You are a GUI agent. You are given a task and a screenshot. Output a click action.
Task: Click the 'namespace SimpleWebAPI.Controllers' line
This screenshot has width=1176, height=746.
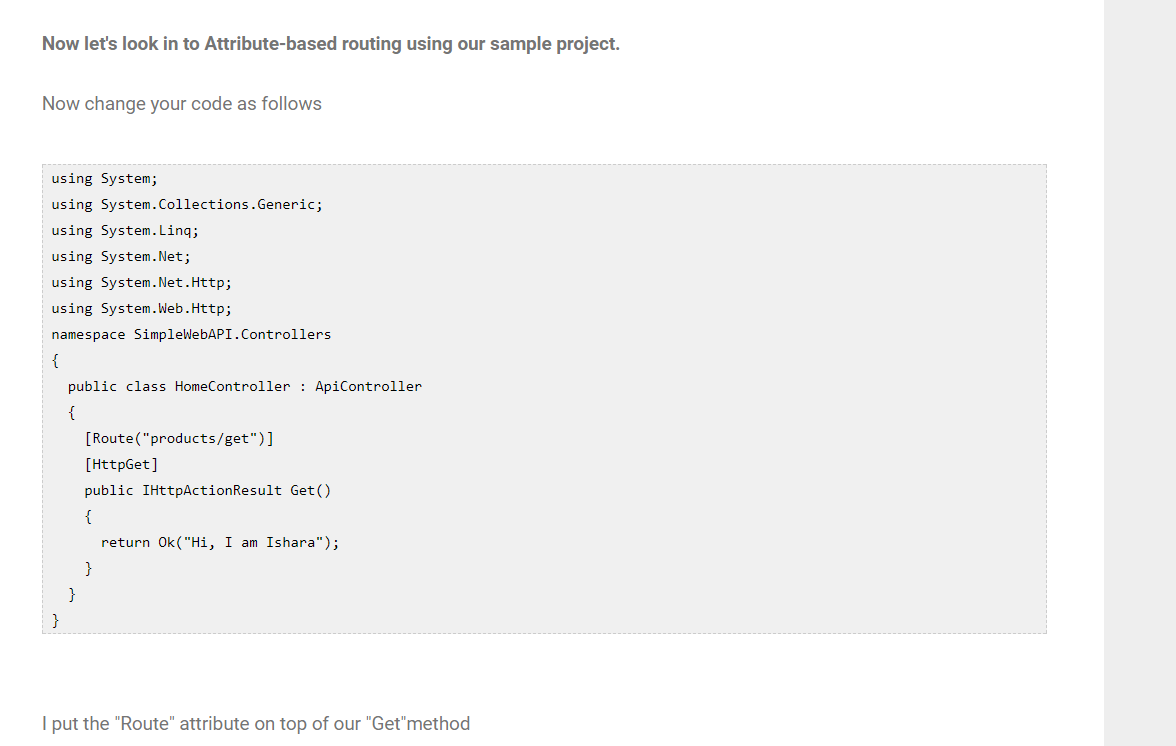coord(191,335)
